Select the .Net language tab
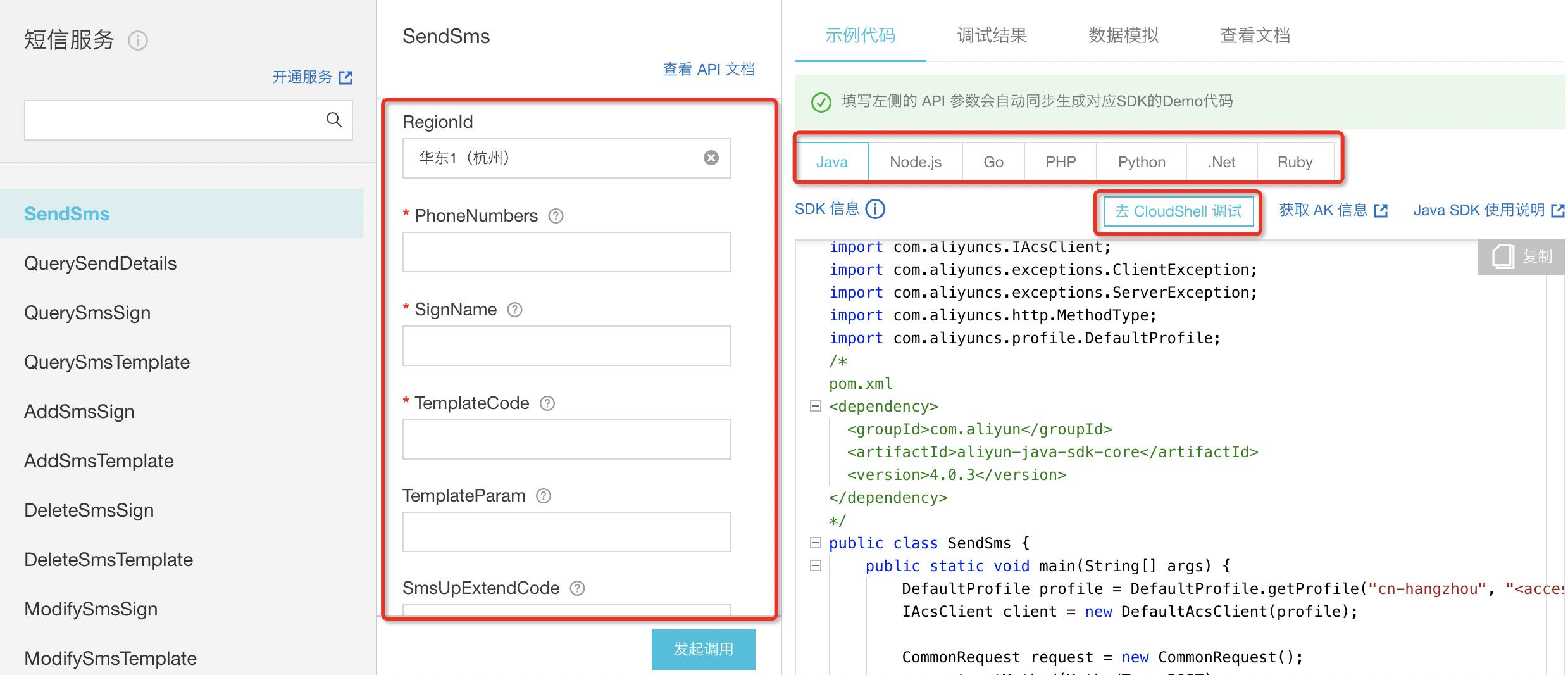 coord(1222,162)
